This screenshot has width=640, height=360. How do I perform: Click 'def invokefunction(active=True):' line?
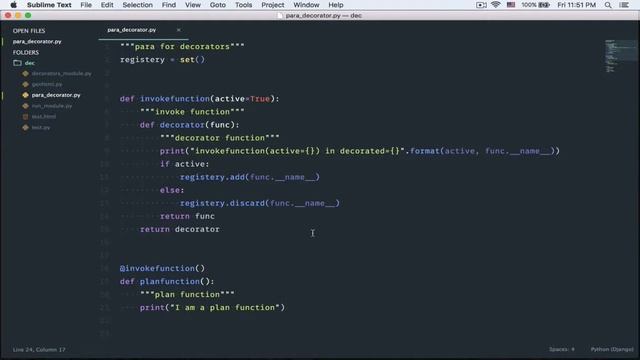click(200, 99)
